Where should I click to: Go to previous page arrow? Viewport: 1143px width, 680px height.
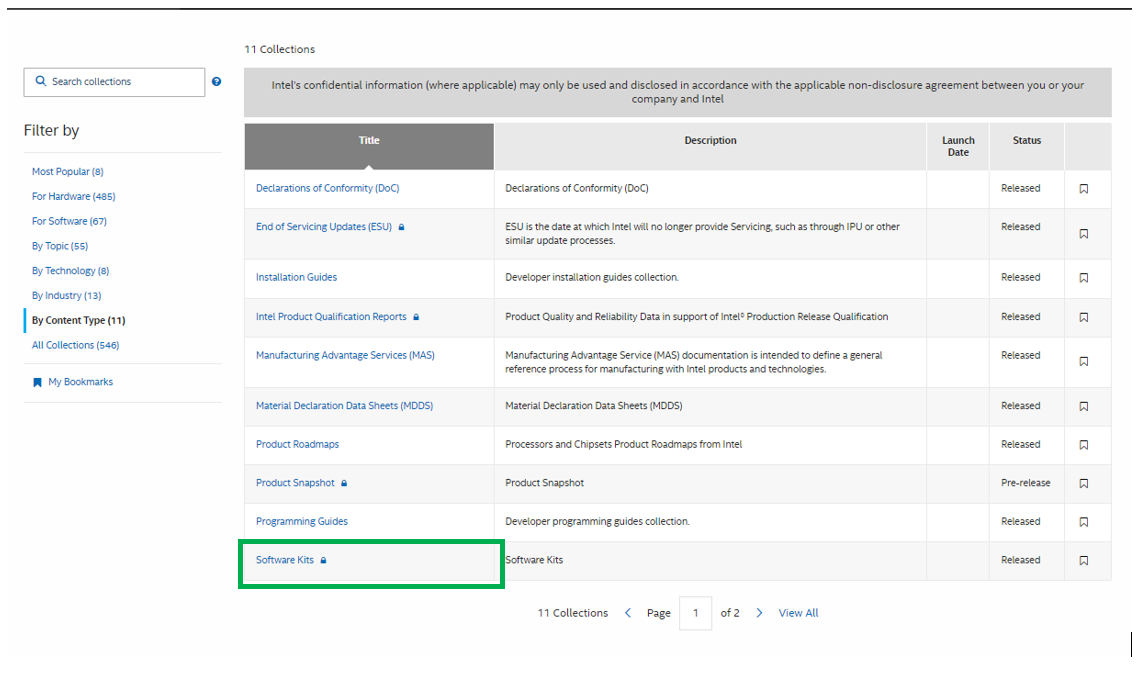click(x=628, y=613)
